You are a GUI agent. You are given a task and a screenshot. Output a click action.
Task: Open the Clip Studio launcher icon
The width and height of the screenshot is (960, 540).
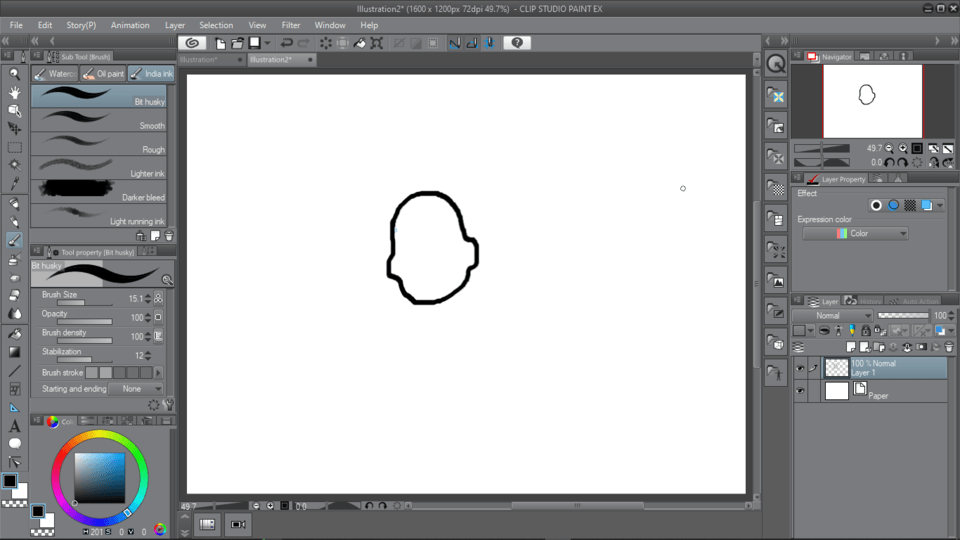coord(193,43)
